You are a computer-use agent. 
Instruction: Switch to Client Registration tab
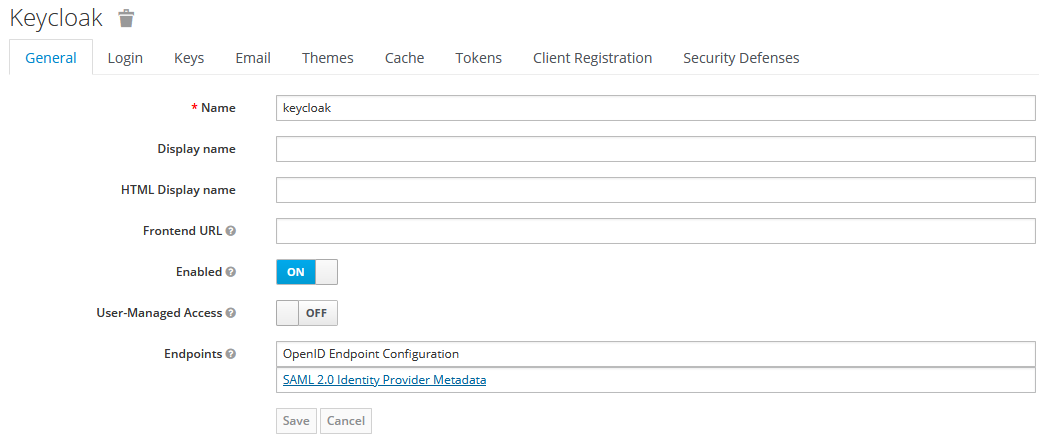(x=592, y=58)
